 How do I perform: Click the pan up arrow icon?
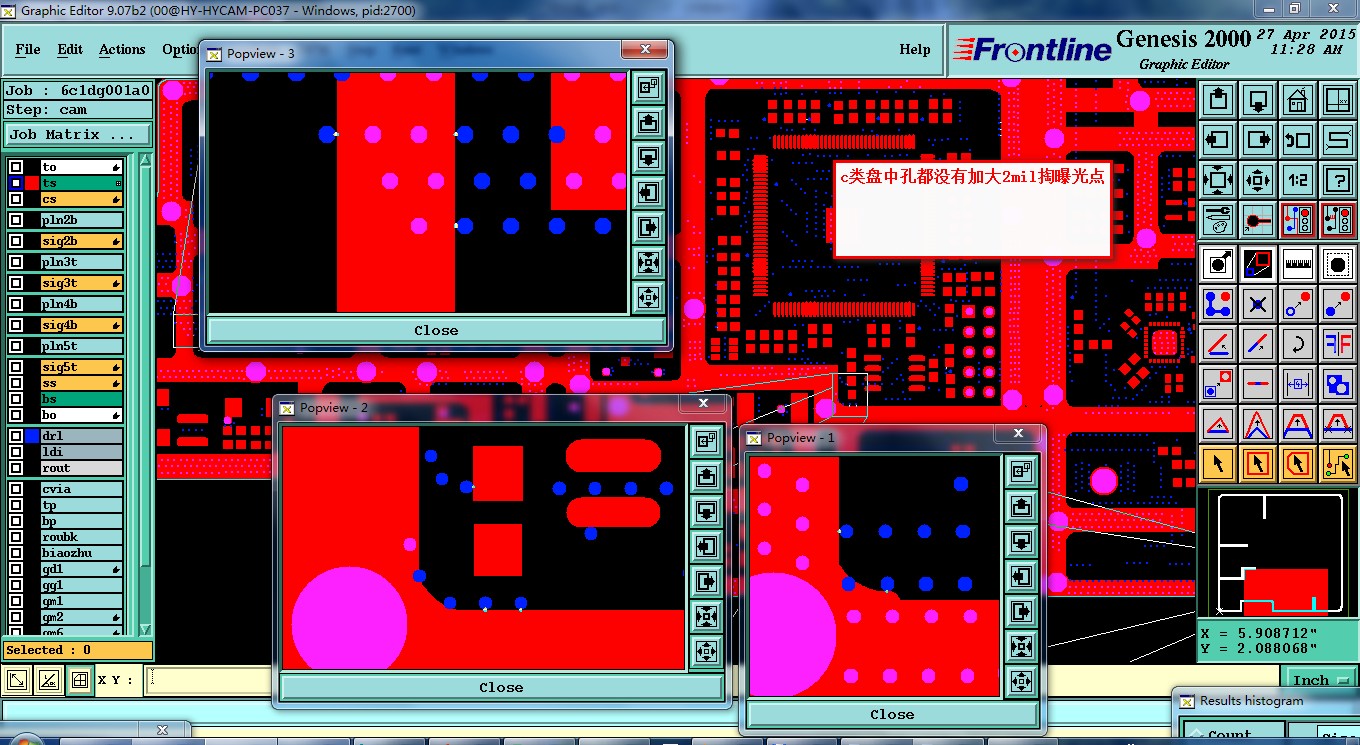[1219, 100]
